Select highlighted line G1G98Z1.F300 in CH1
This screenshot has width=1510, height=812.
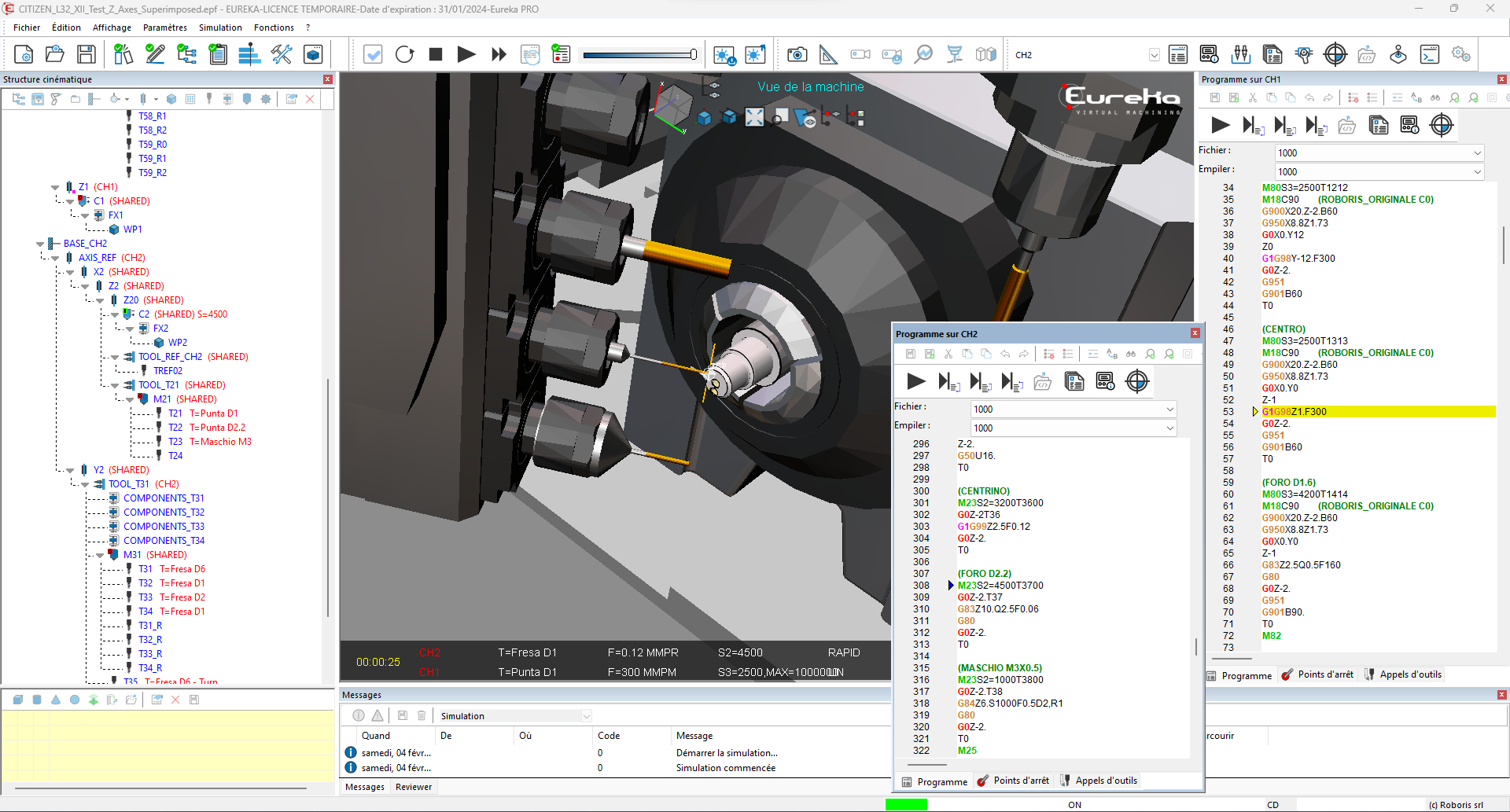coord(1378,412)
